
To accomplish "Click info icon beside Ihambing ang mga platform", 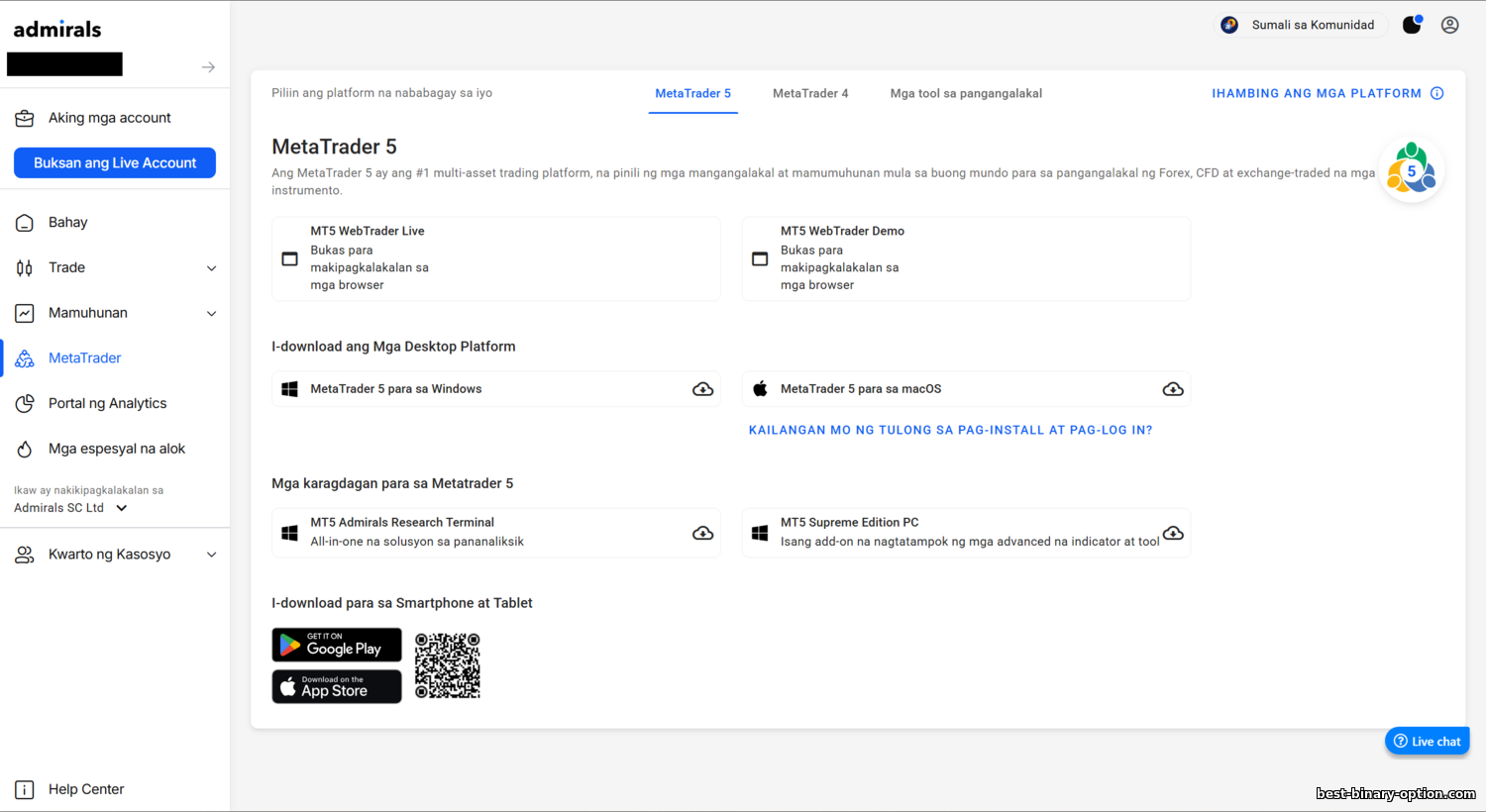I will tap(1436, 93).
